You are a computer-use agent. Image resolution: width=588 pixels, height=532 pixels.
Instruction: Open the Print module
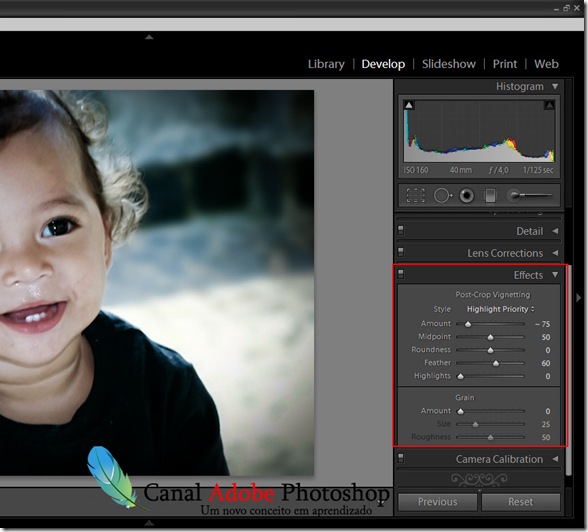(505, 64)
